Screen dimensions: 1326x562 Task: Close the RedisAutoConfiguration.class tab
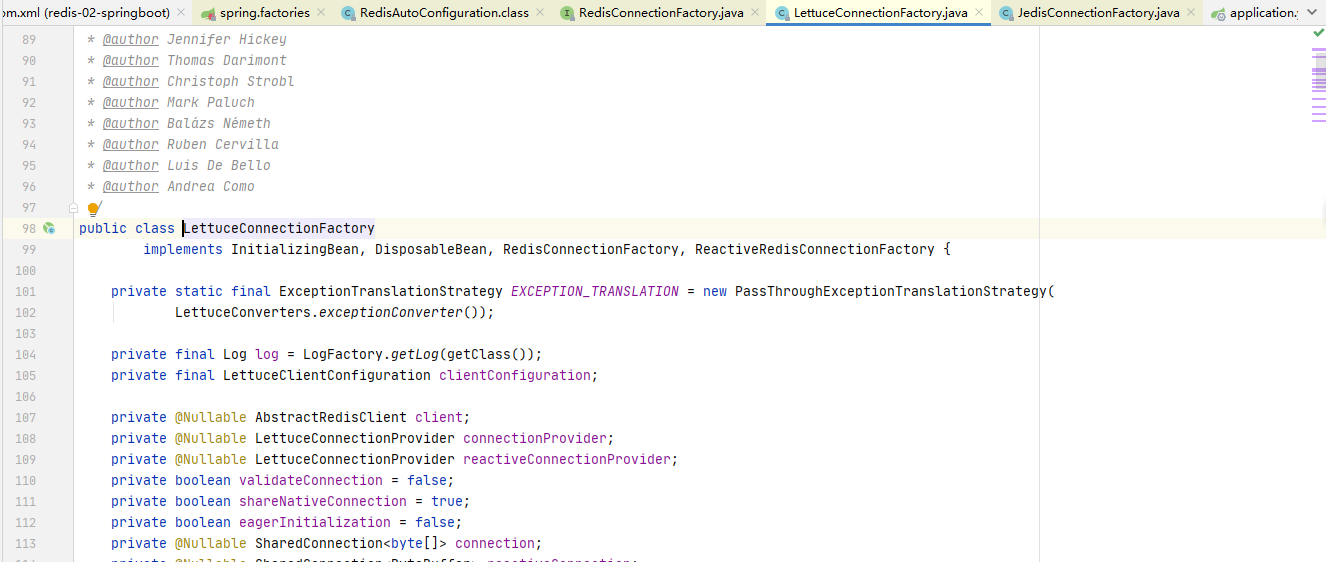pyautogui.click(x=540, y=13)
